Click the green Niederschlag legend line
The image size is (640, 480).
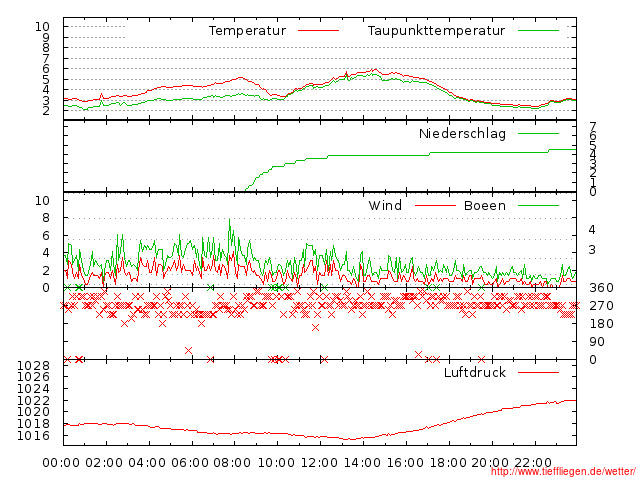(538, 133)
